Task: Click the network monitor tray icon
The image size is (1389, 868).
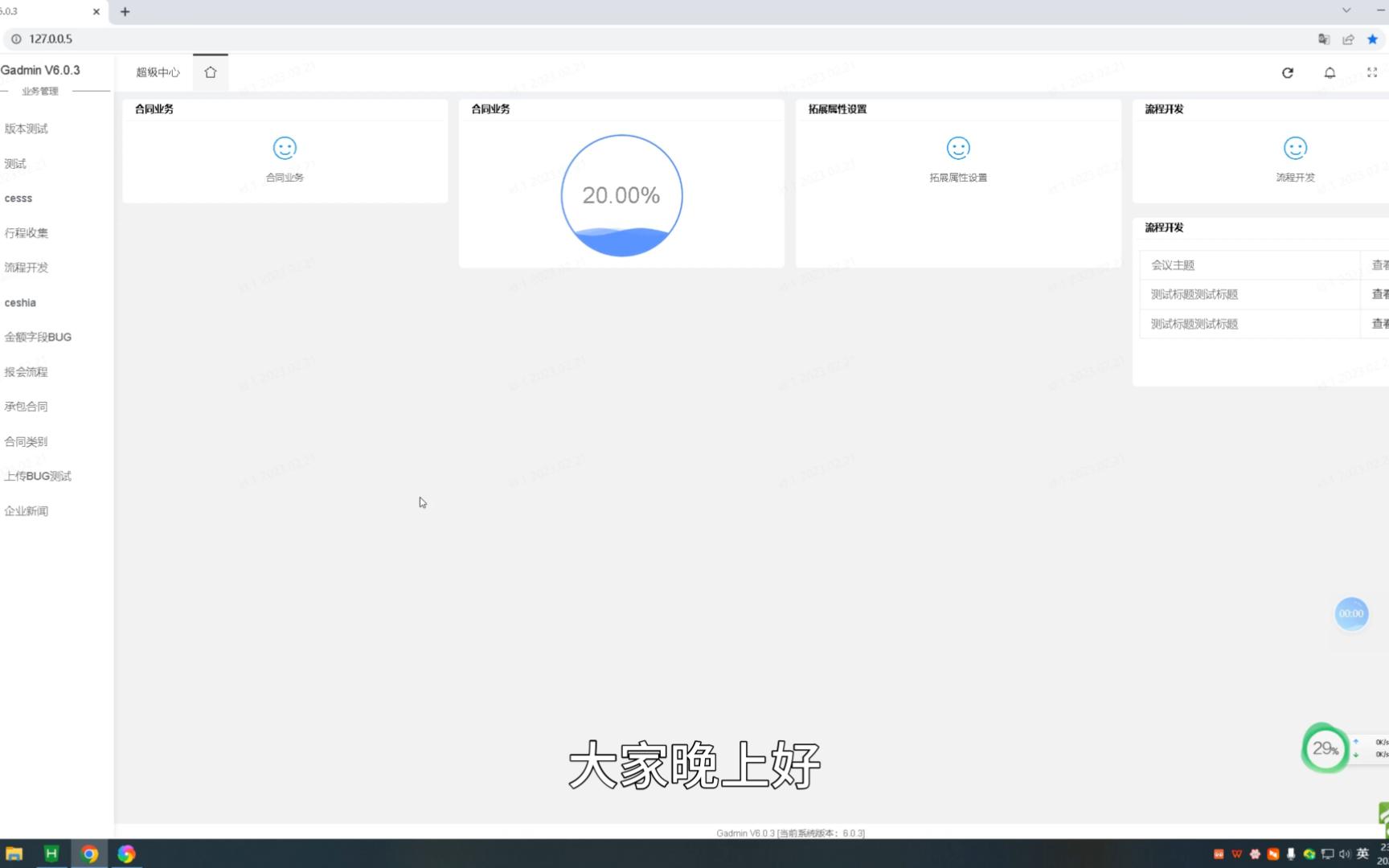Action: pos(1327,854)
